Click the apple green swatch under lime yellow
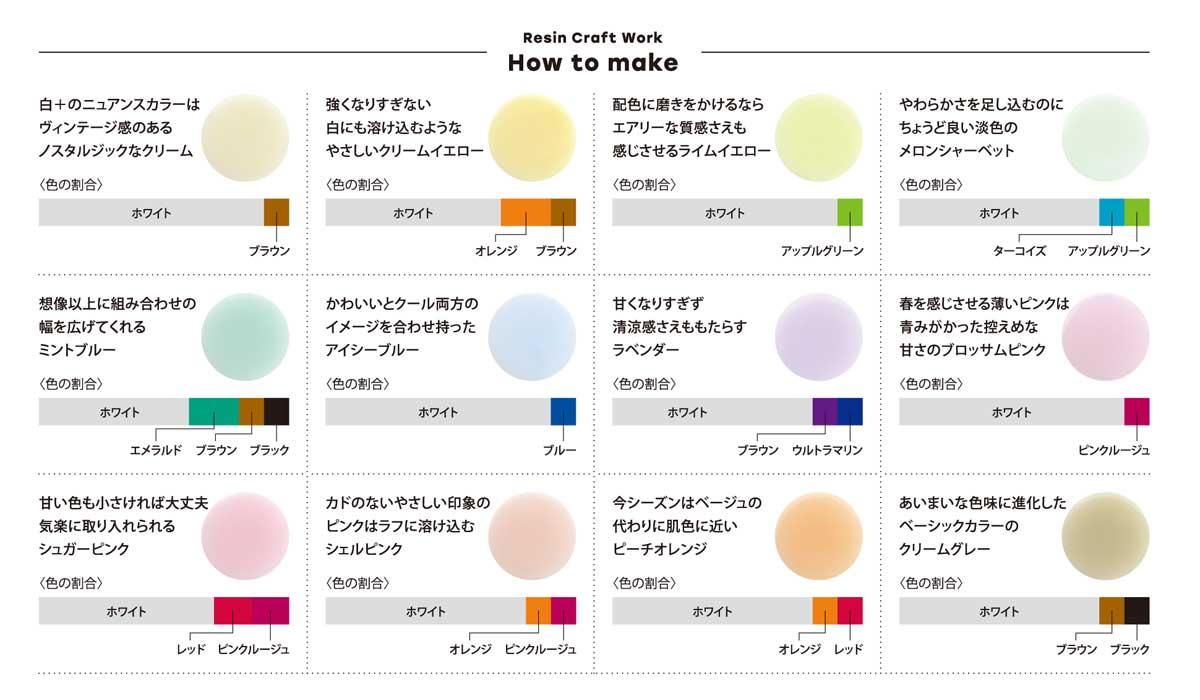The width and height of the screenshot is (1200, 700). coord(850,212)
